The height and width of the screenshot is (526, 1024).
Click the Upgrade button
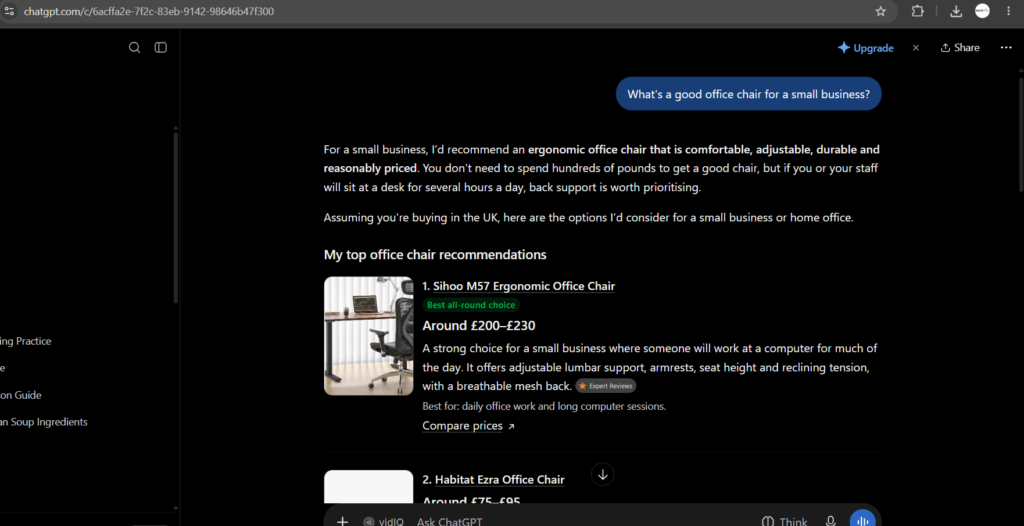click(865, 48)
